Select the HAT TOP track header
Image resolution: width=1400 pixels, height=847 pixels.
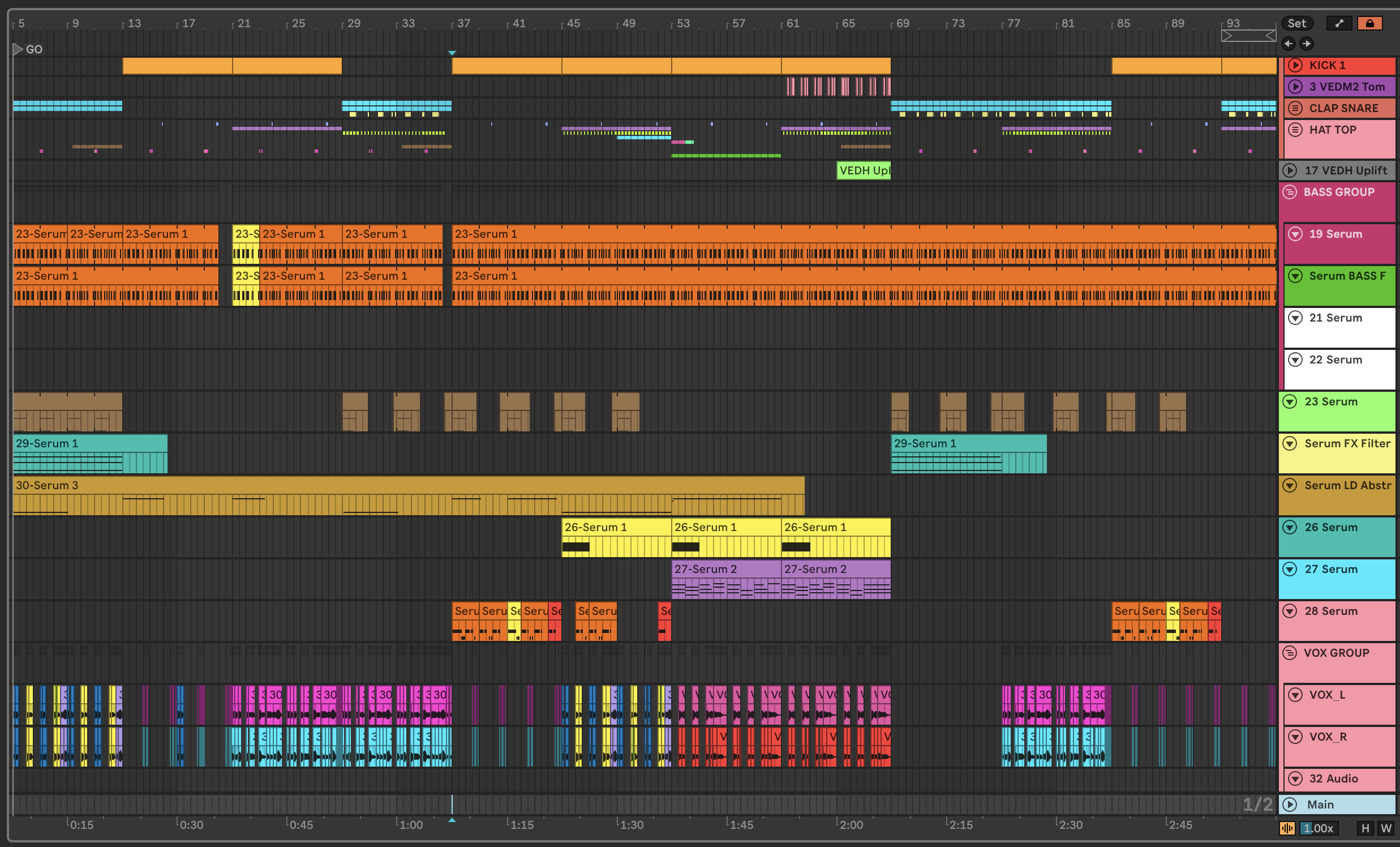(1333, 130)
